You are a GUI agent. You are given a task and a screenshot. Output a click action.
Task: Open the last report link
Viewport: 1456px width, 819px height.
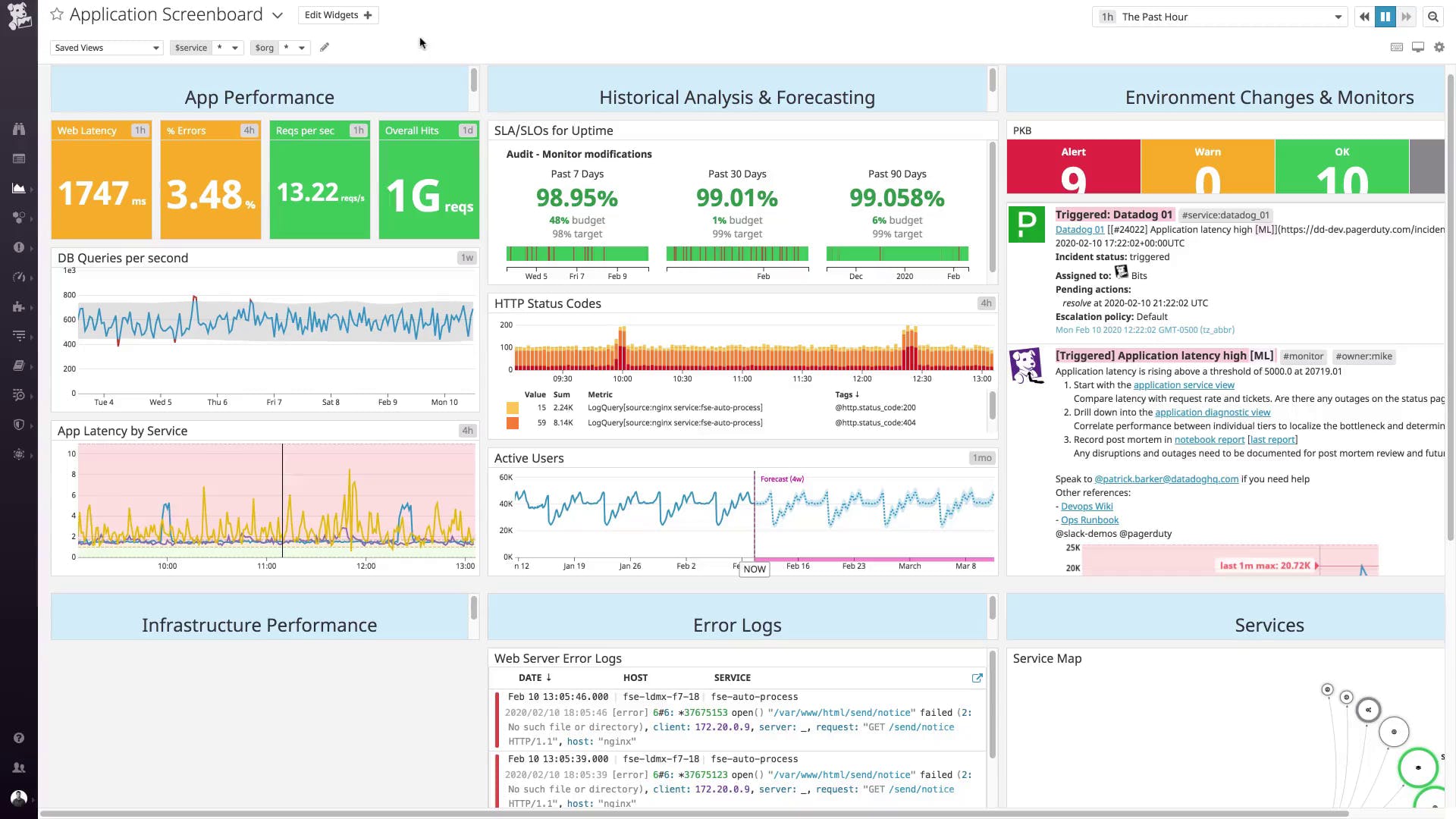(1272, 440)
